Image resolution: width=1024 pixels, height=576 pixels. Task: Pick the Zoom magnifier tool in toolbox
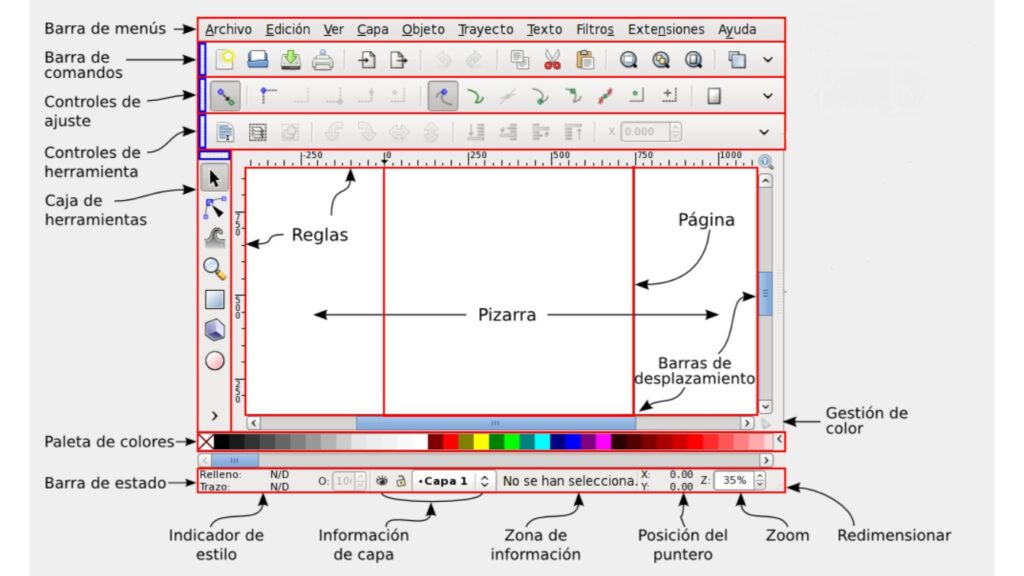click(214, 268)
